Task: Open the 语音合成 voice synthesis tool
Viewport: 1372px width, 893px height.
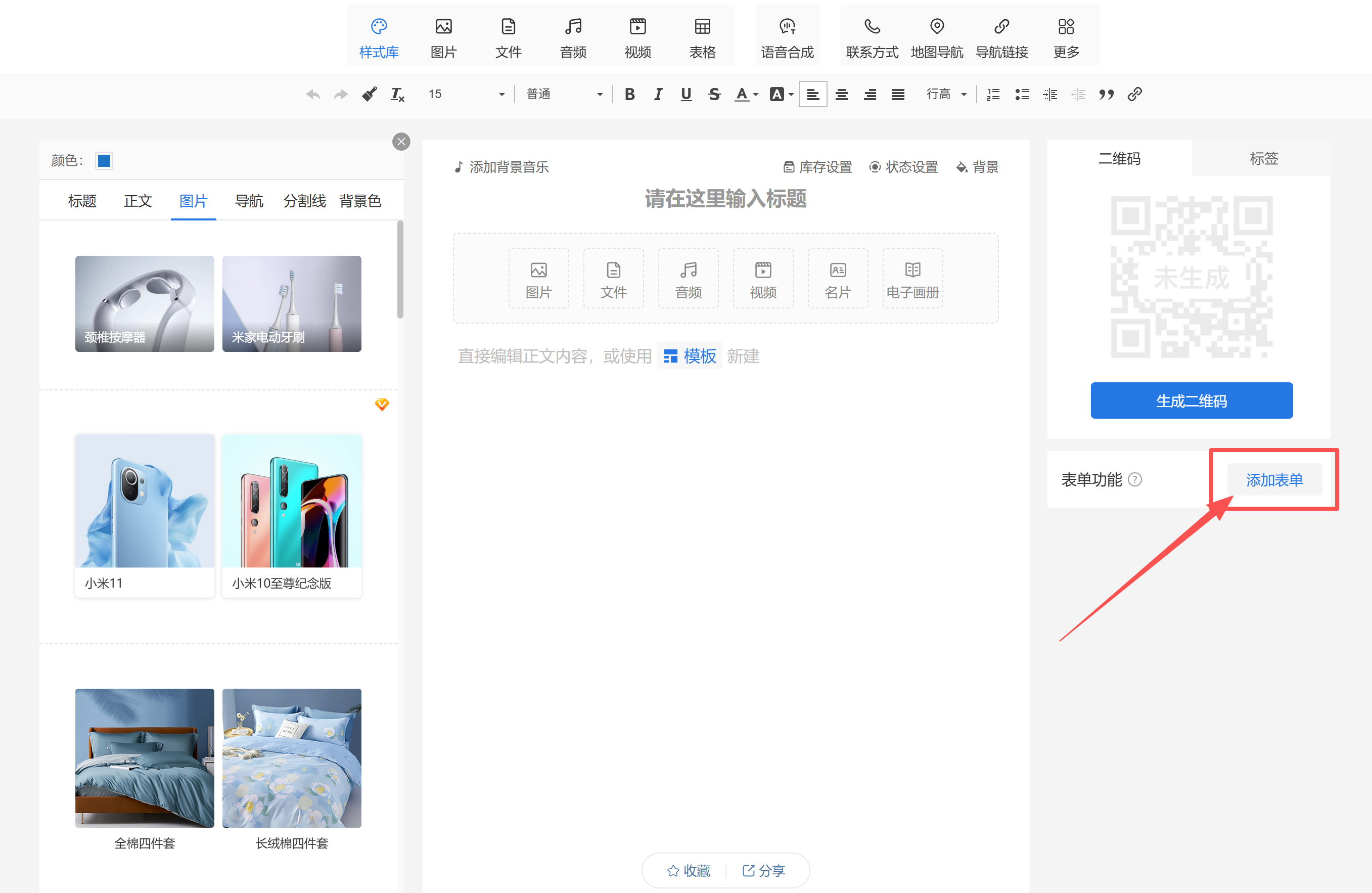Action: (787, 37)
